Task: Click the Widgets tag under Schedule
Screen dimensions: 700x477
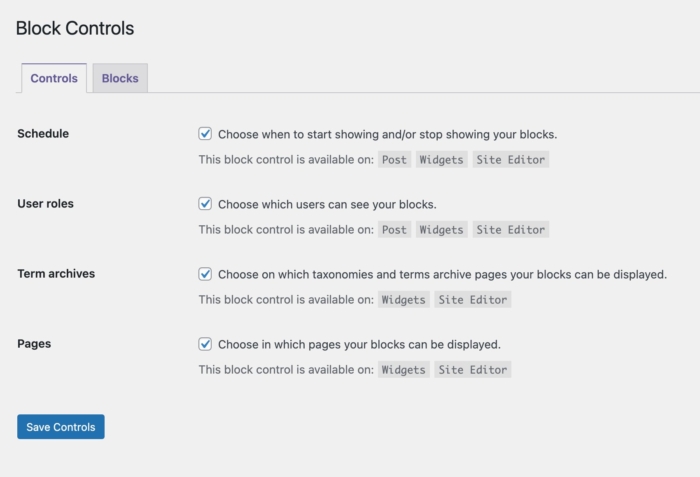Action: point(441,160)
